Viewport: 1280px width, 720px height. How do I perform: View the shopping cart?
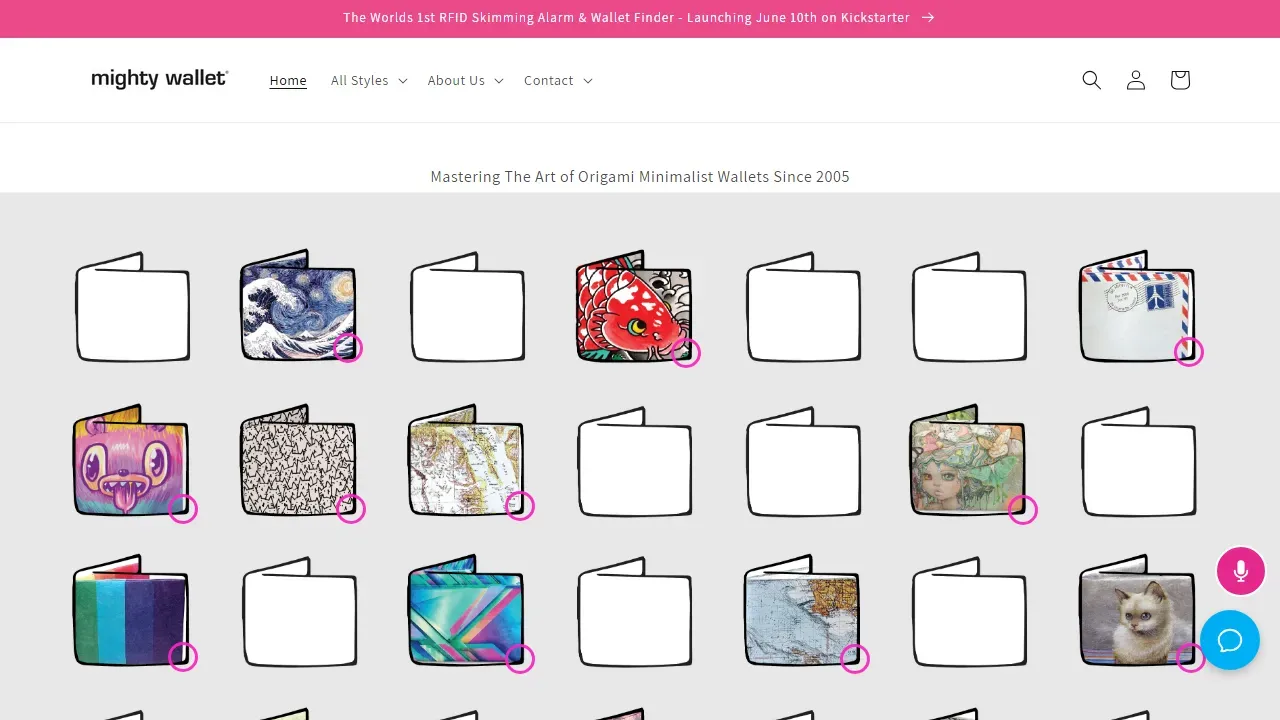[1180, 80]
